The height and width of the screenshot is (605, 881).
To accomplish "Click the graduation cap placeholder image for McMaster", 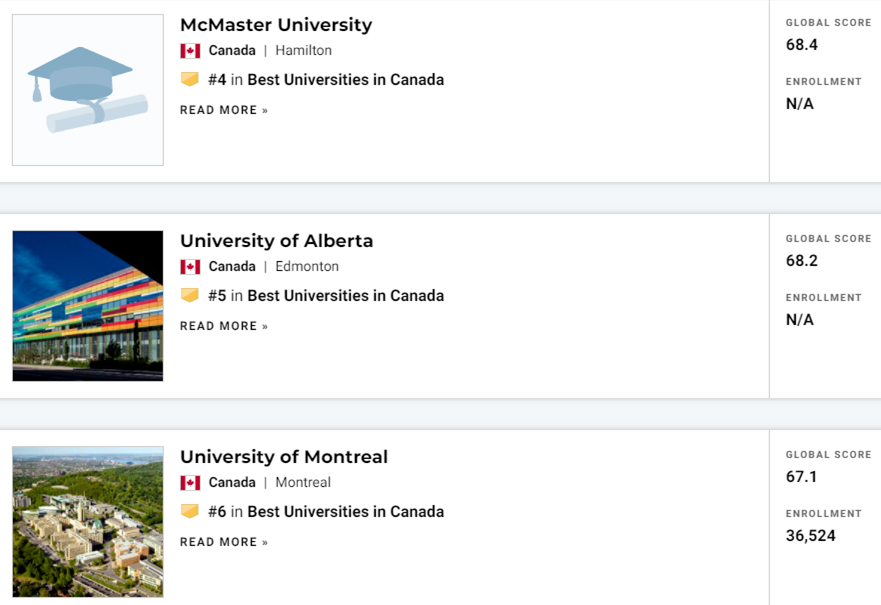I will (88, 90).
